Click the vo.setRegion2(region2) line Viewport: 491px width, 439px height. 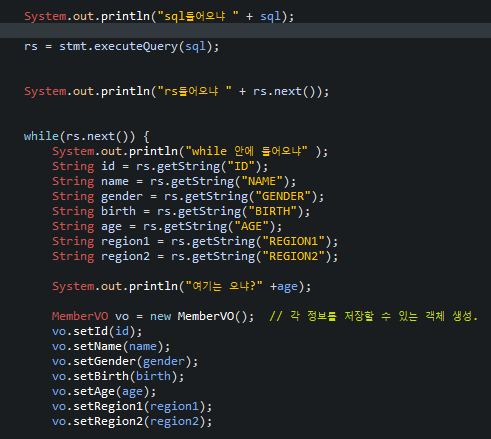pos(132,421)
